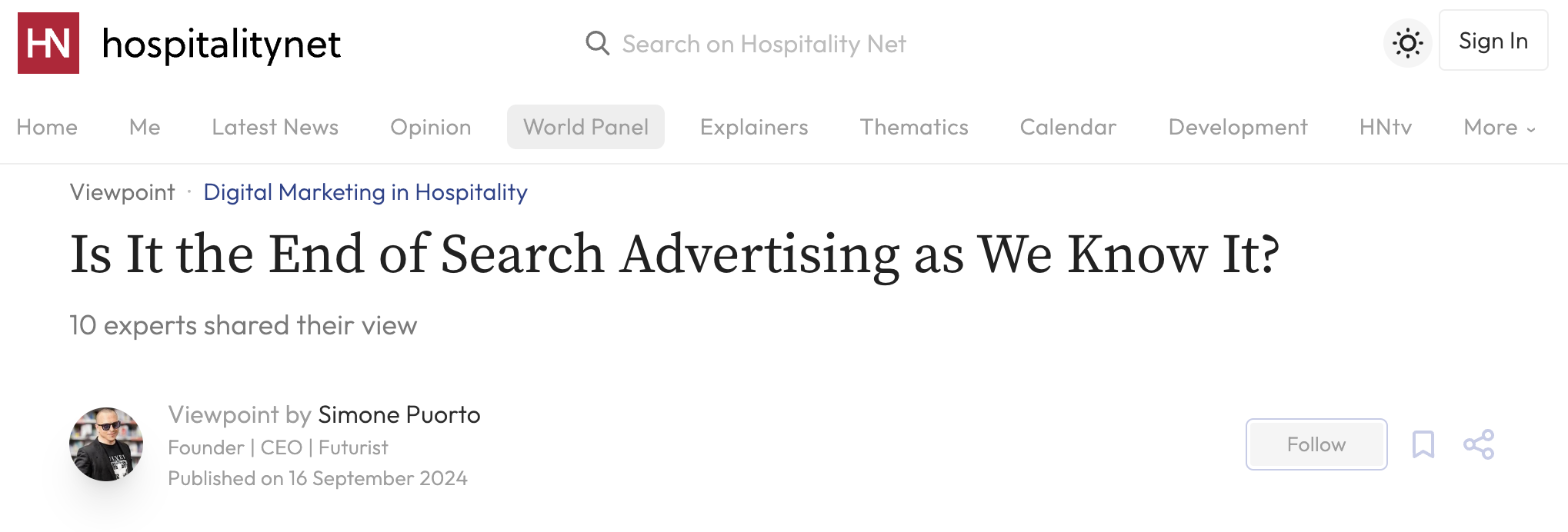
Task: Expand the More navigation dropdown
Action: [x=1499, y=127]
